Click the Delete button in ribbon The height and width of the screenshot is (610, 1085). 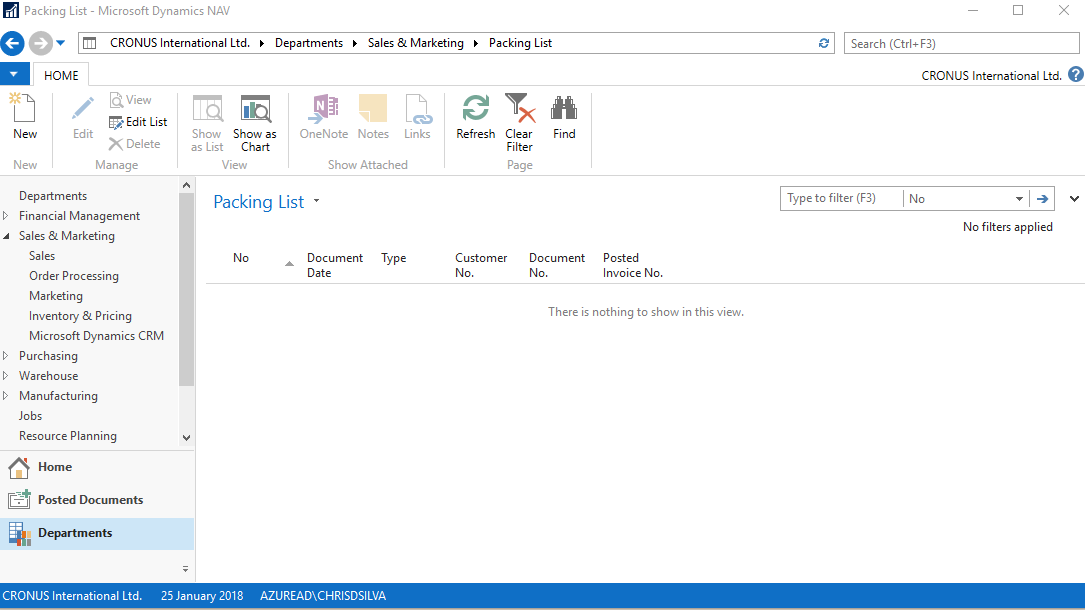135,144
